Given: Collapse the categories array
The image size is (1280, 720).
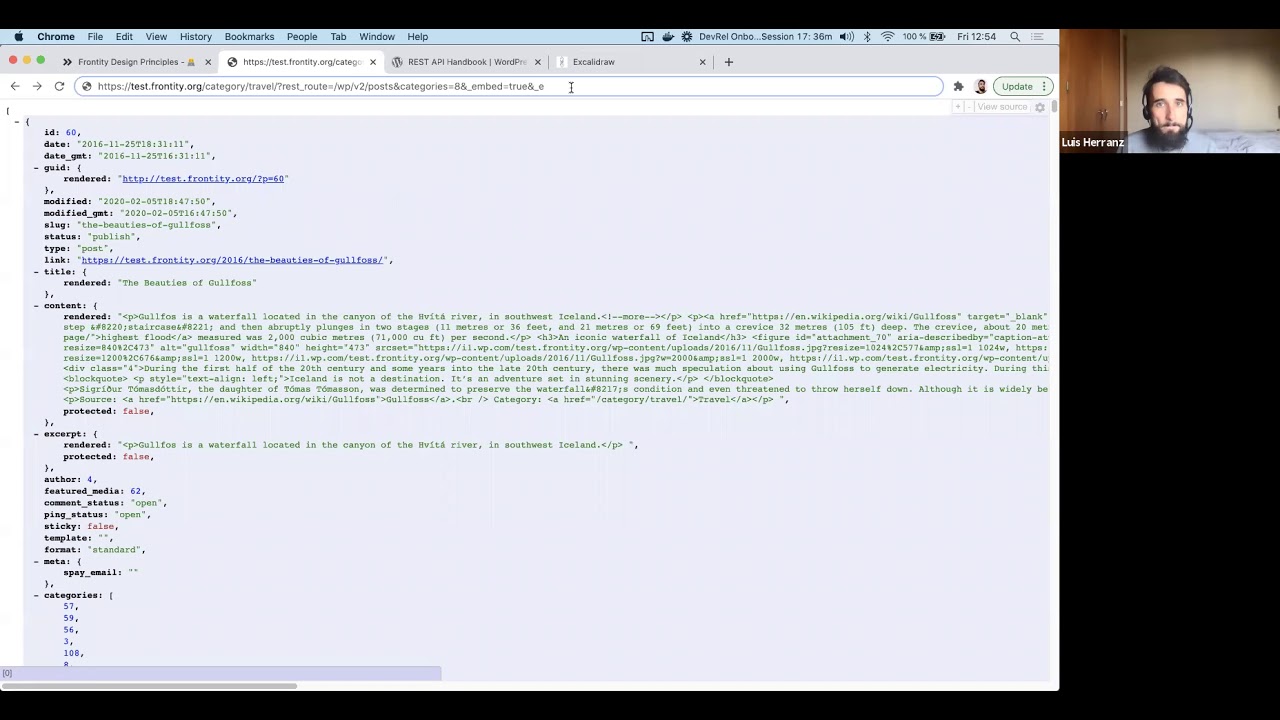Looking at the screenshot, I should (x=36, y=596).
